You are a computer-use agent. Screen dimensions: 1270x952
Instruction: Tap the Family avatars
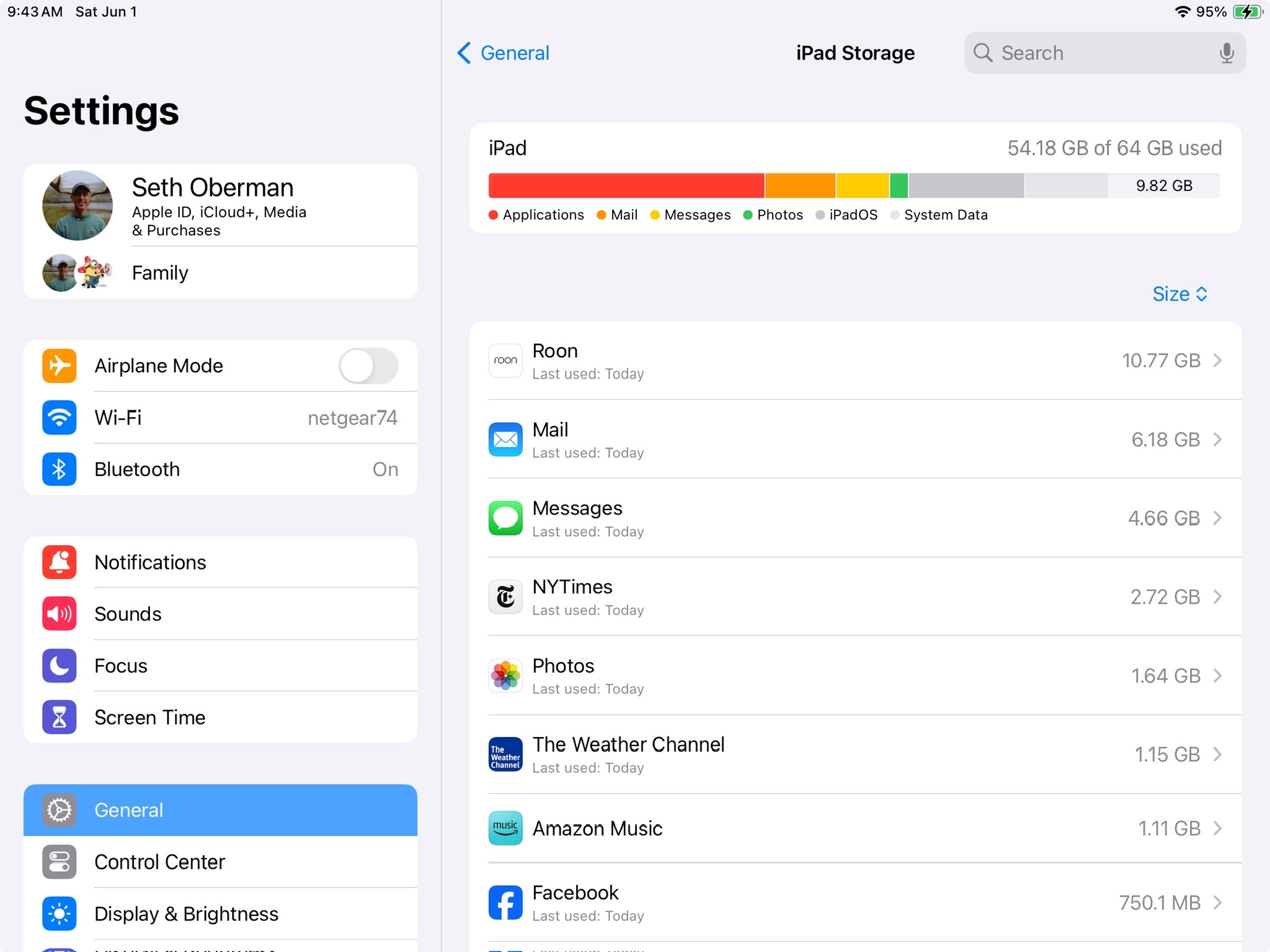coord(78,273)
